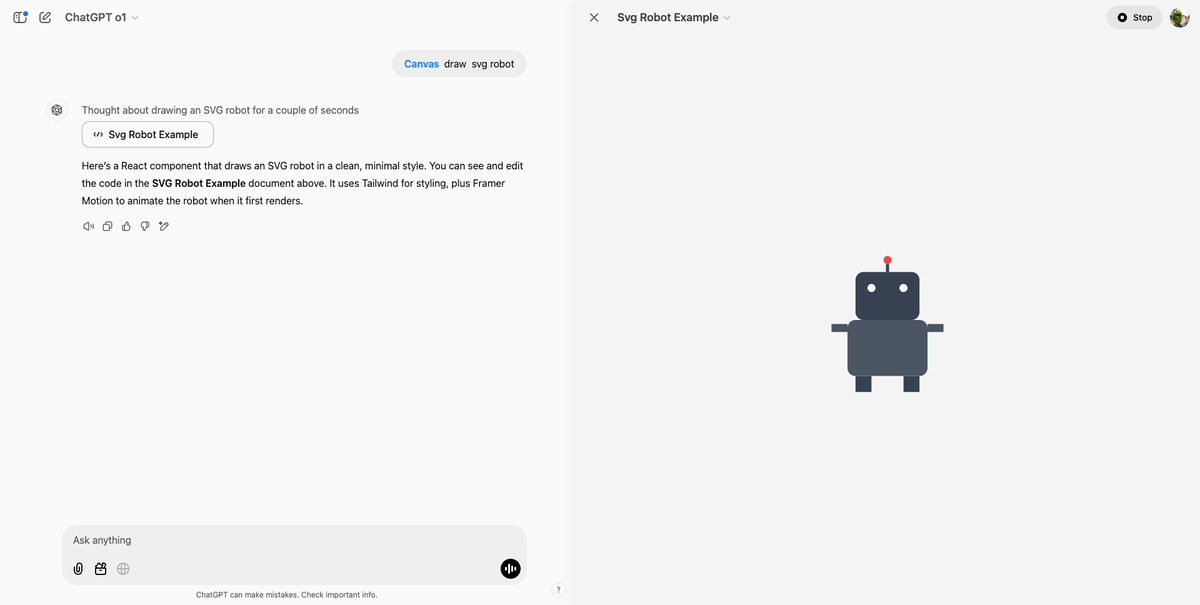
Task: Start a new chat with the compose icon
Action: point(44,17)
